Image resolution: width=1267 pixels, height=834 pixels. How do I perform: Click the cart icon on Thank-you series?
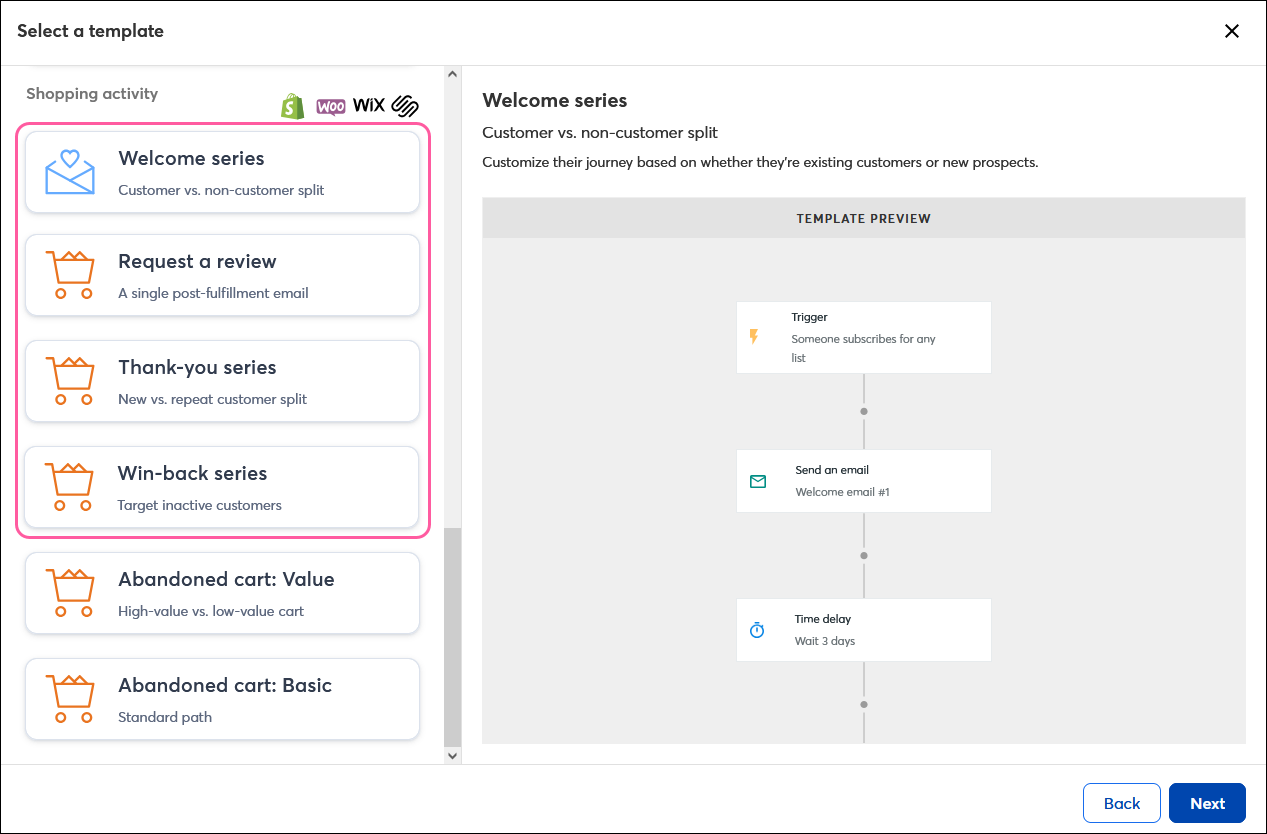coord(70,381)
